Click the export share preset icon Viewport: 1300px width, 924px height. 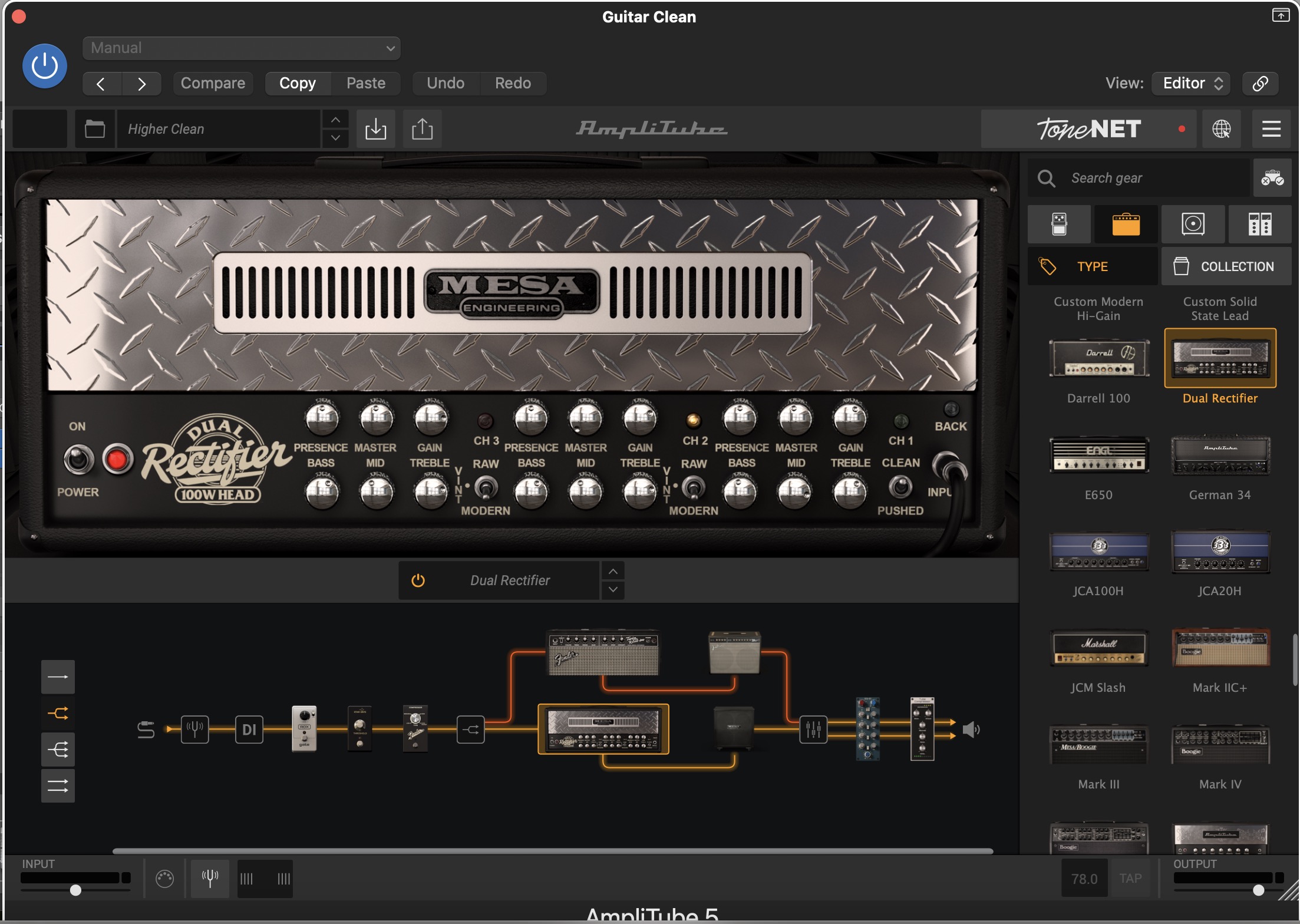tap(422, 128)
